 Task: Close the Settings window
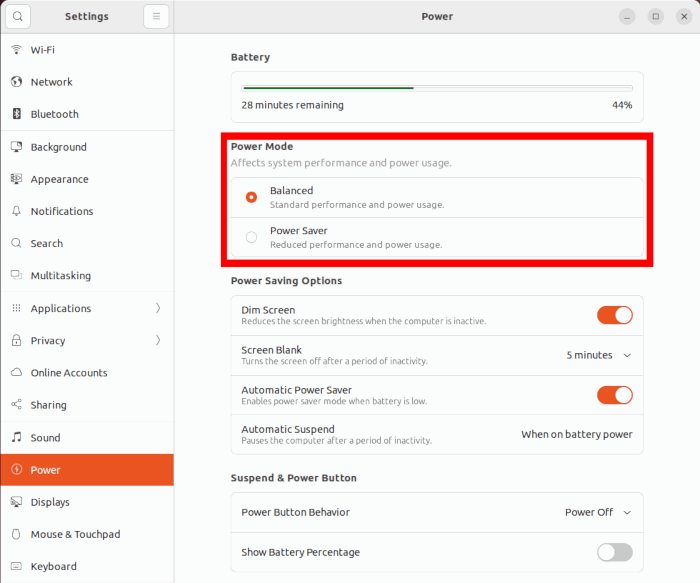click(x=684, y=17)
